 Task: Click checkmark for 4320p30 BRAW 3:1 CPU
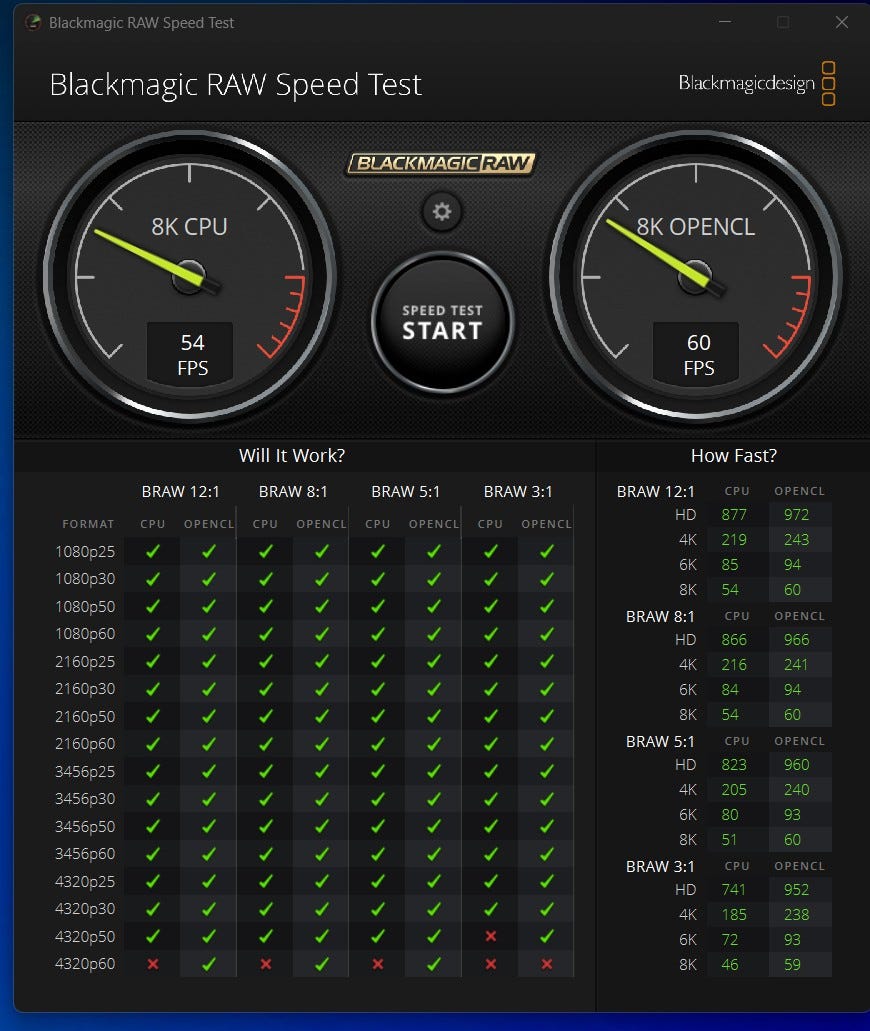coord(491,909)
